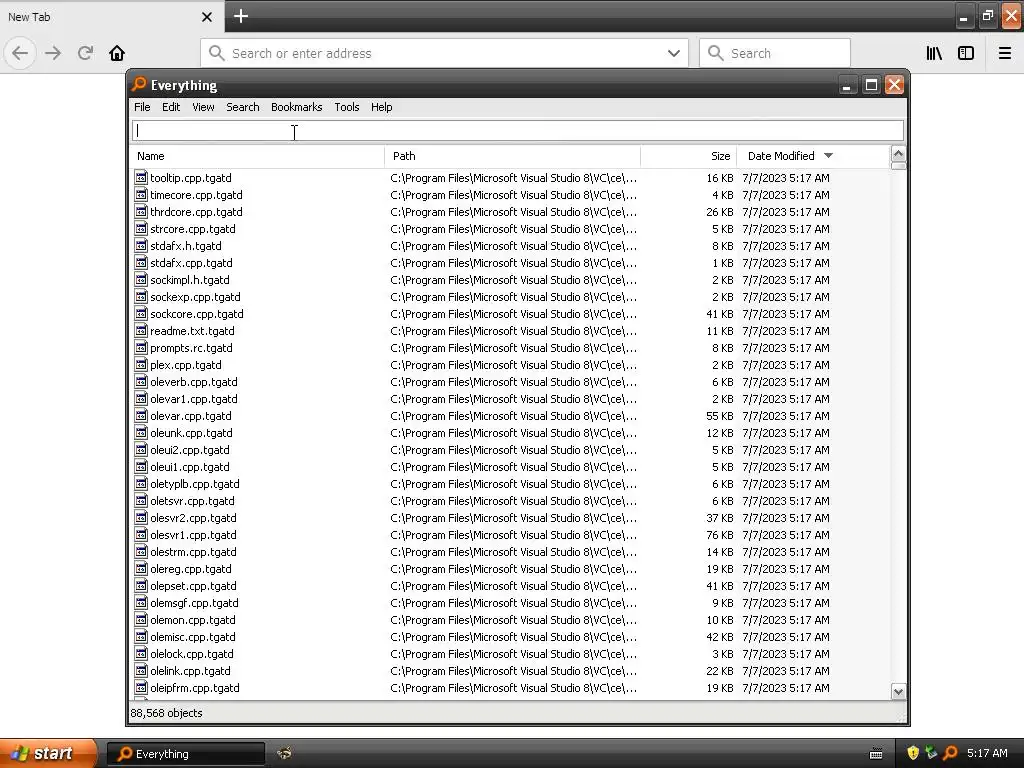Screen dimensions: 1024x768
Task: Select file olestrm.cpp.tgatd
Action: coord(193,552)
